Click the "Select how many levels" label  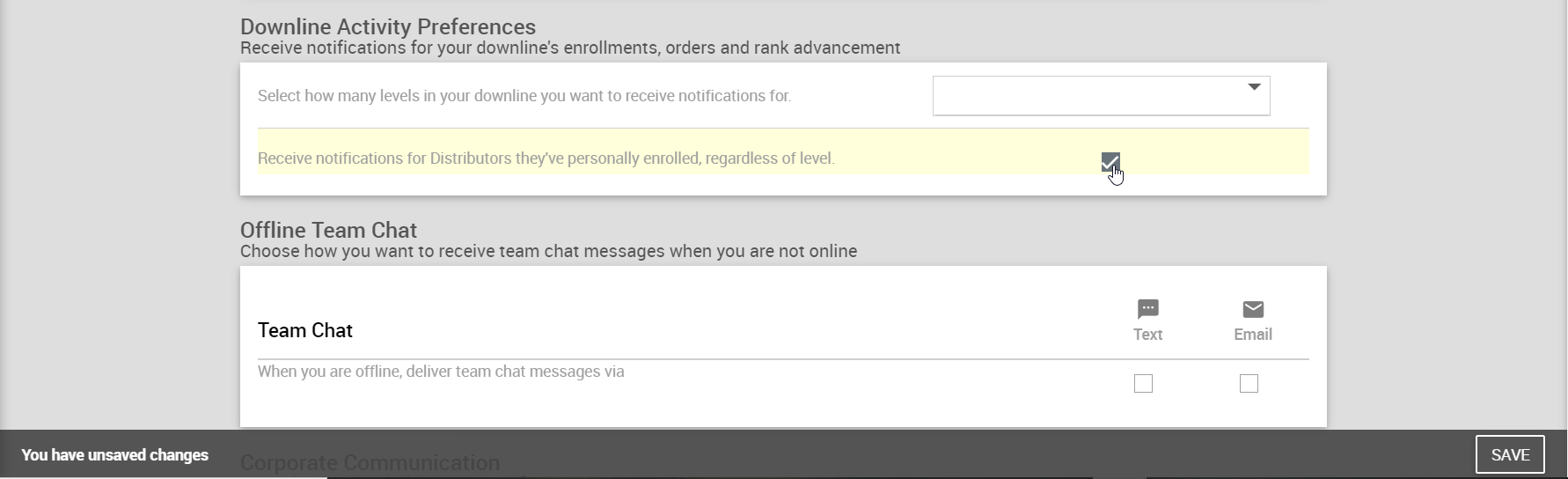(524, 96)
